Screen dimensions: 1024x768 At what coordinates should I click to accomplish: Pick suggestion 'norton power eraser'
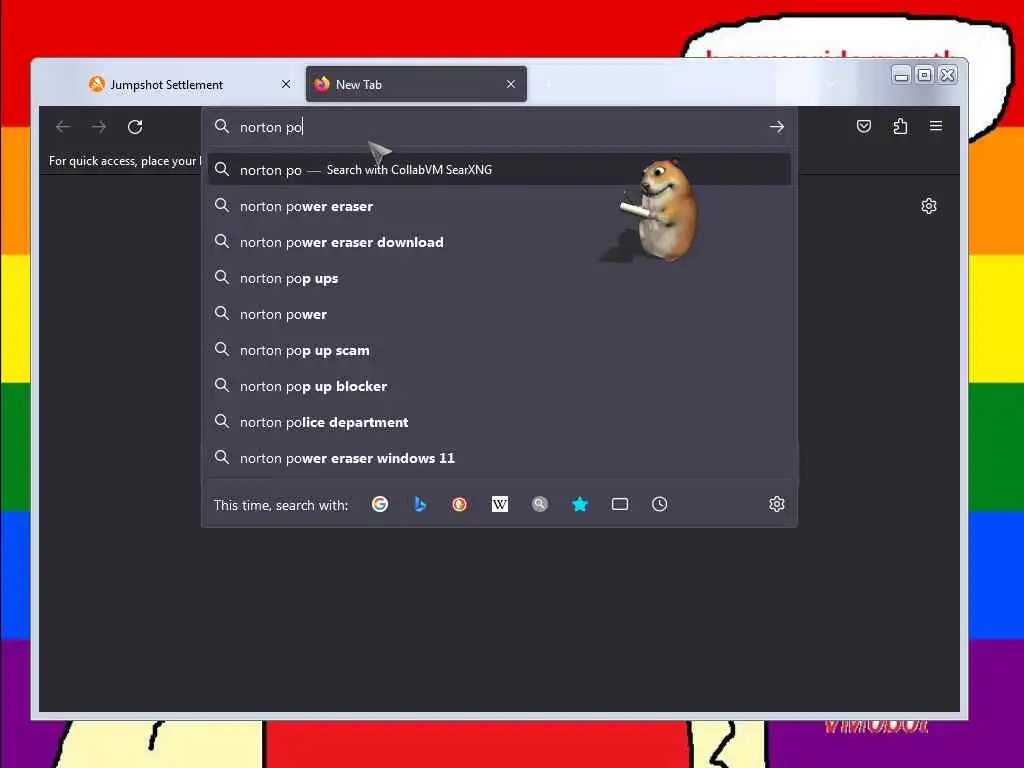coord(500,206)
